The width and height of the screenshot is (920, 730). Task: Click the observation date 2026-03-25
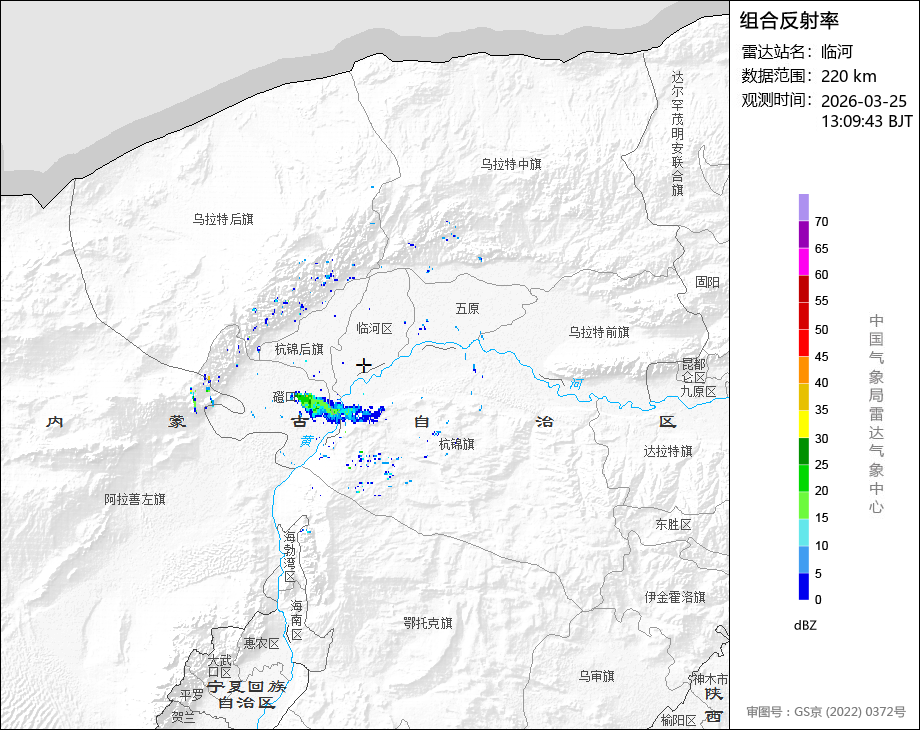864,101
